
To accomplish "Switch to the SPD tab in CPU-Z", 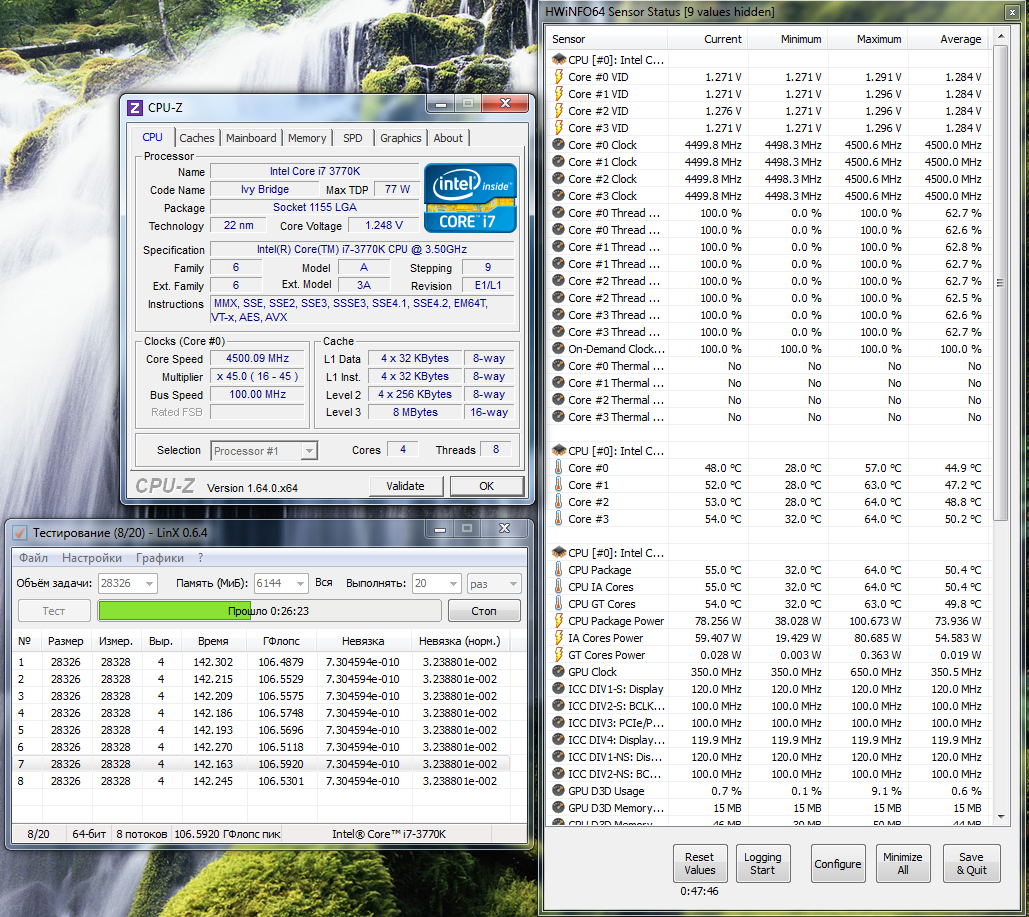I will pos(352,138).
